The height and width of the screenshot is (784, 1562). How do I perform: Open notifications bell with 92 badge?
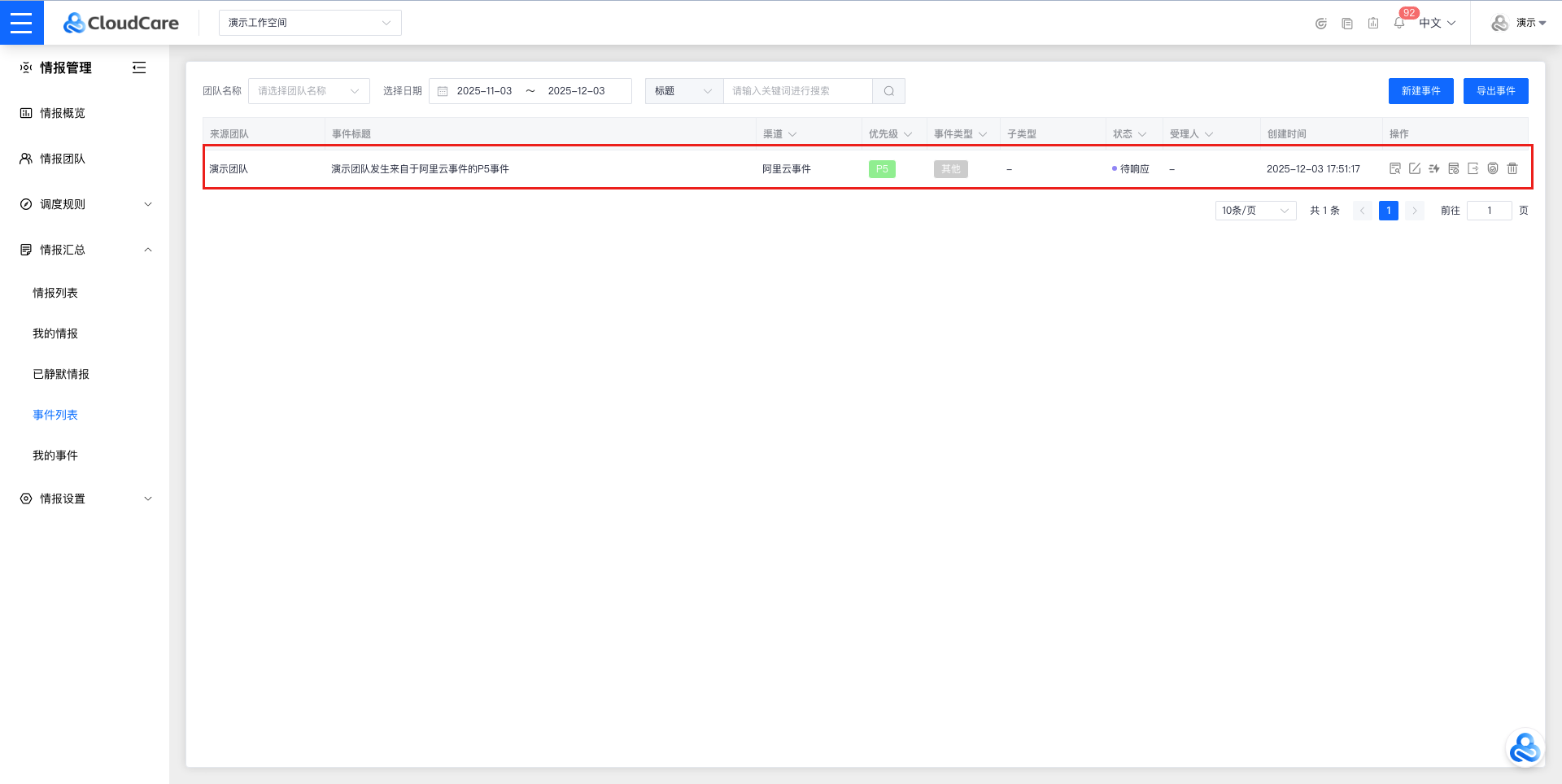click(1399, 23)
